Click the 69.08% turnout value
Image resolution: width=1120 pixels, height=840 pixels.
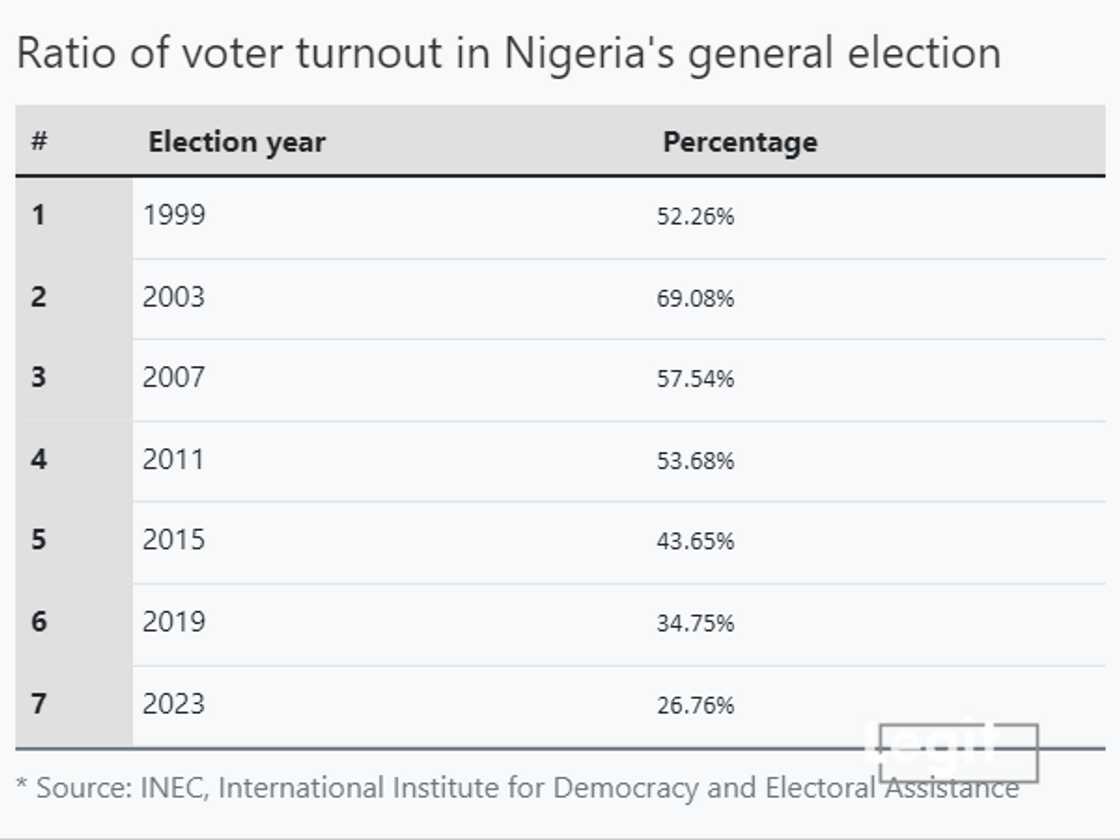click(695, 298)
